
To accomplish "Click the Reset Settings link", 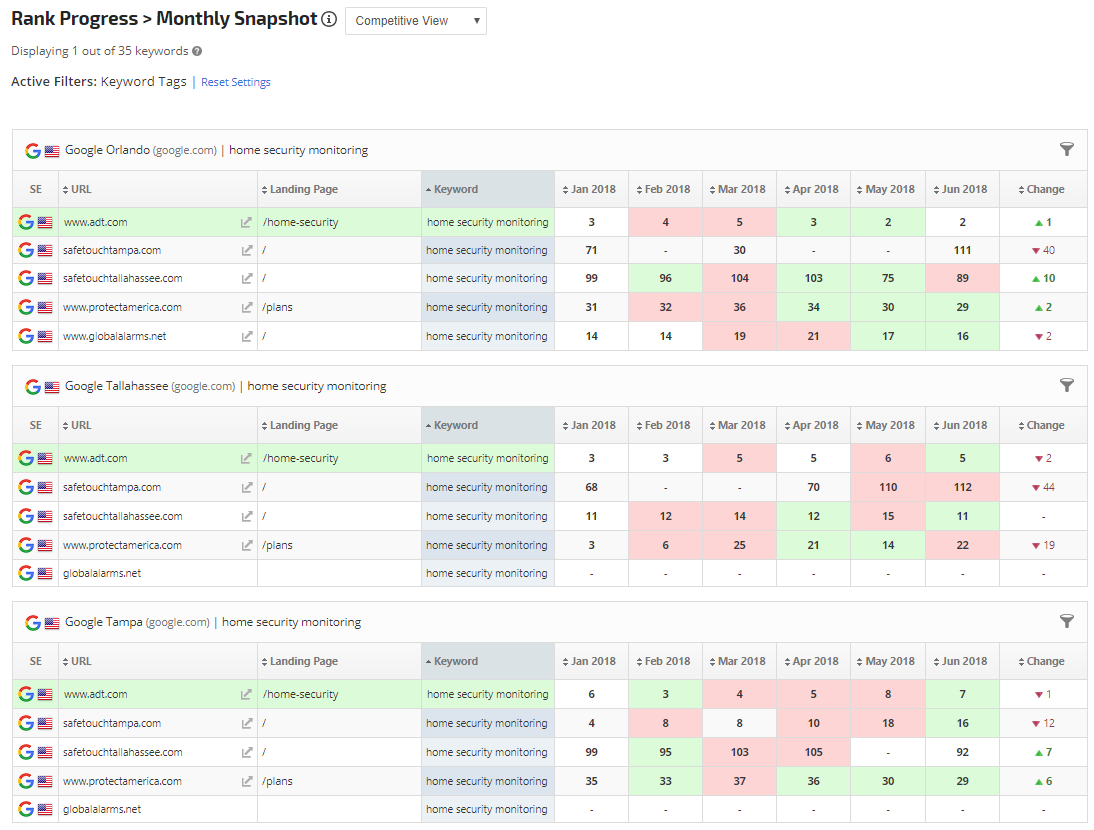I will [x=236, y=82].
